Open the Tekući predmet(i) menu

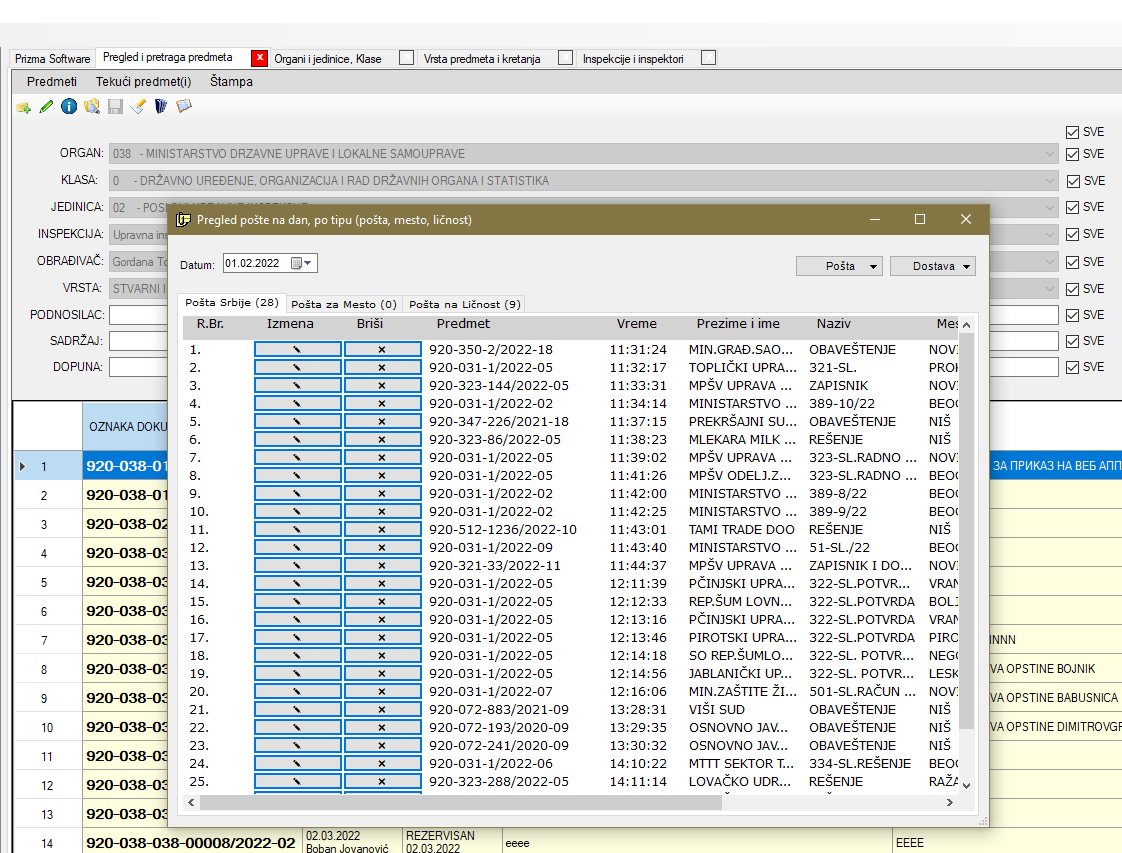[x=144, y=82]
